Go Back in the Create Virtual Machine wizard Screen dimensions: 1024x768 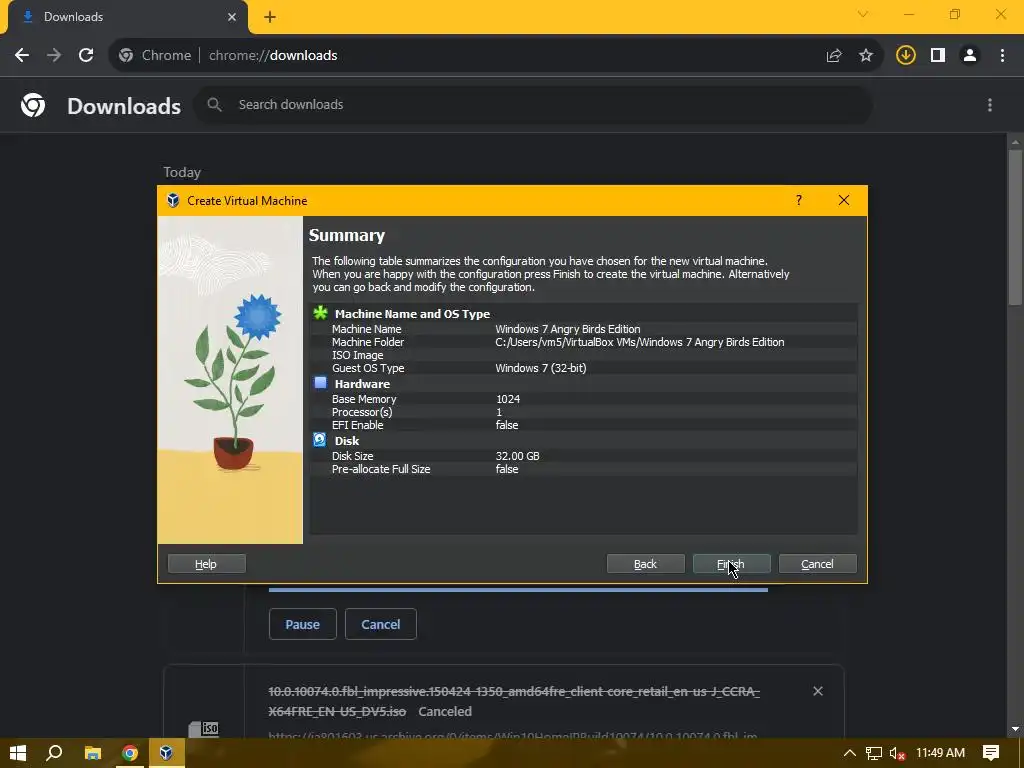coord(645,564)
